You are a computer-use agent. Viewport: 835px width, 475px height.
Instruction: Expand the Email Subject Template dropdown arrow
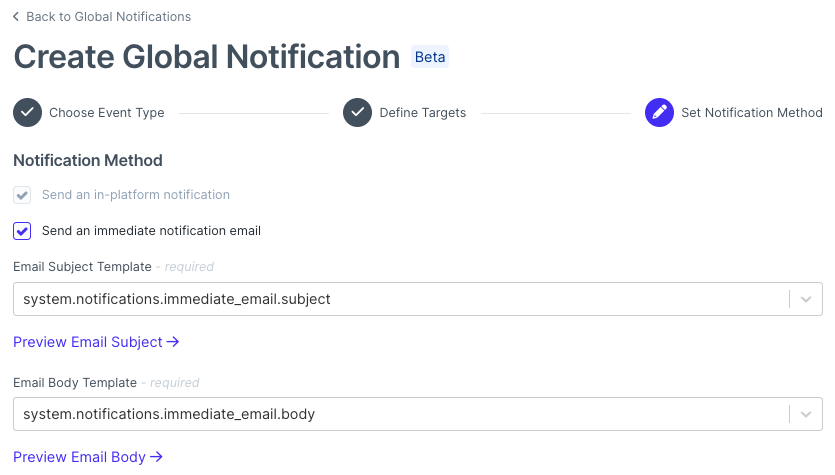pos(806,299)
